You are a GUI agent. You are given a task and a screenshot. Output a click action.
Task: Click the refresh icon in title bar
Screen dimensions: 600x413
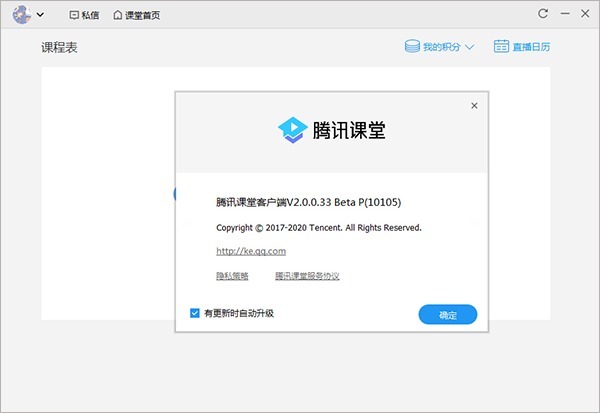pos(543,14)
